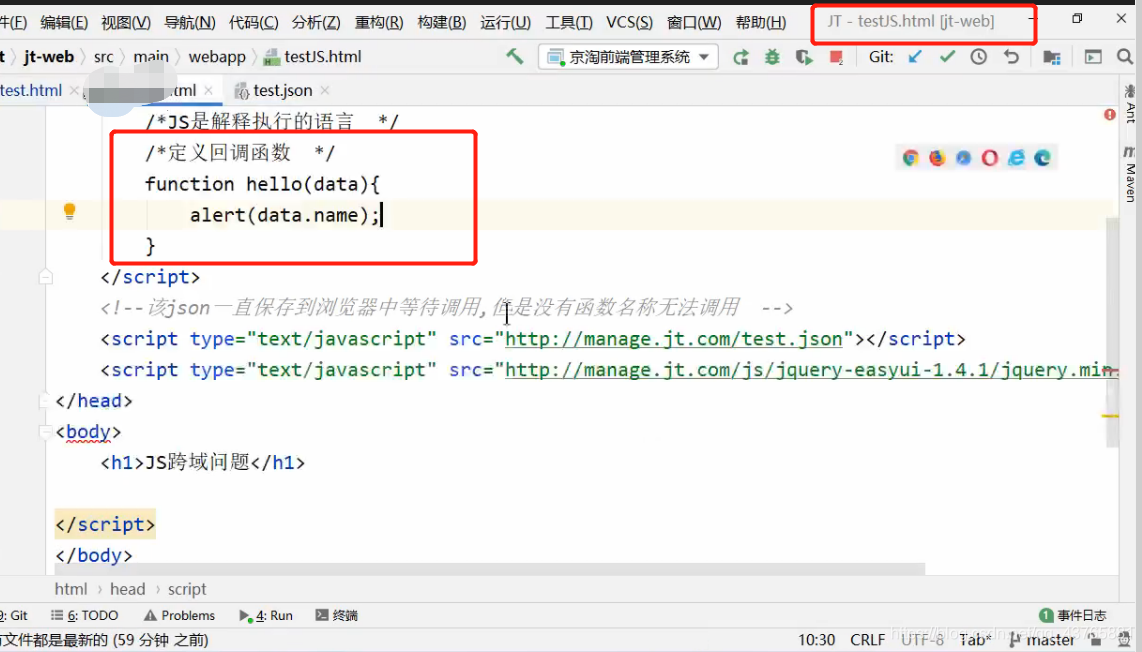Click the Build project hammer icon

point(515,56)
